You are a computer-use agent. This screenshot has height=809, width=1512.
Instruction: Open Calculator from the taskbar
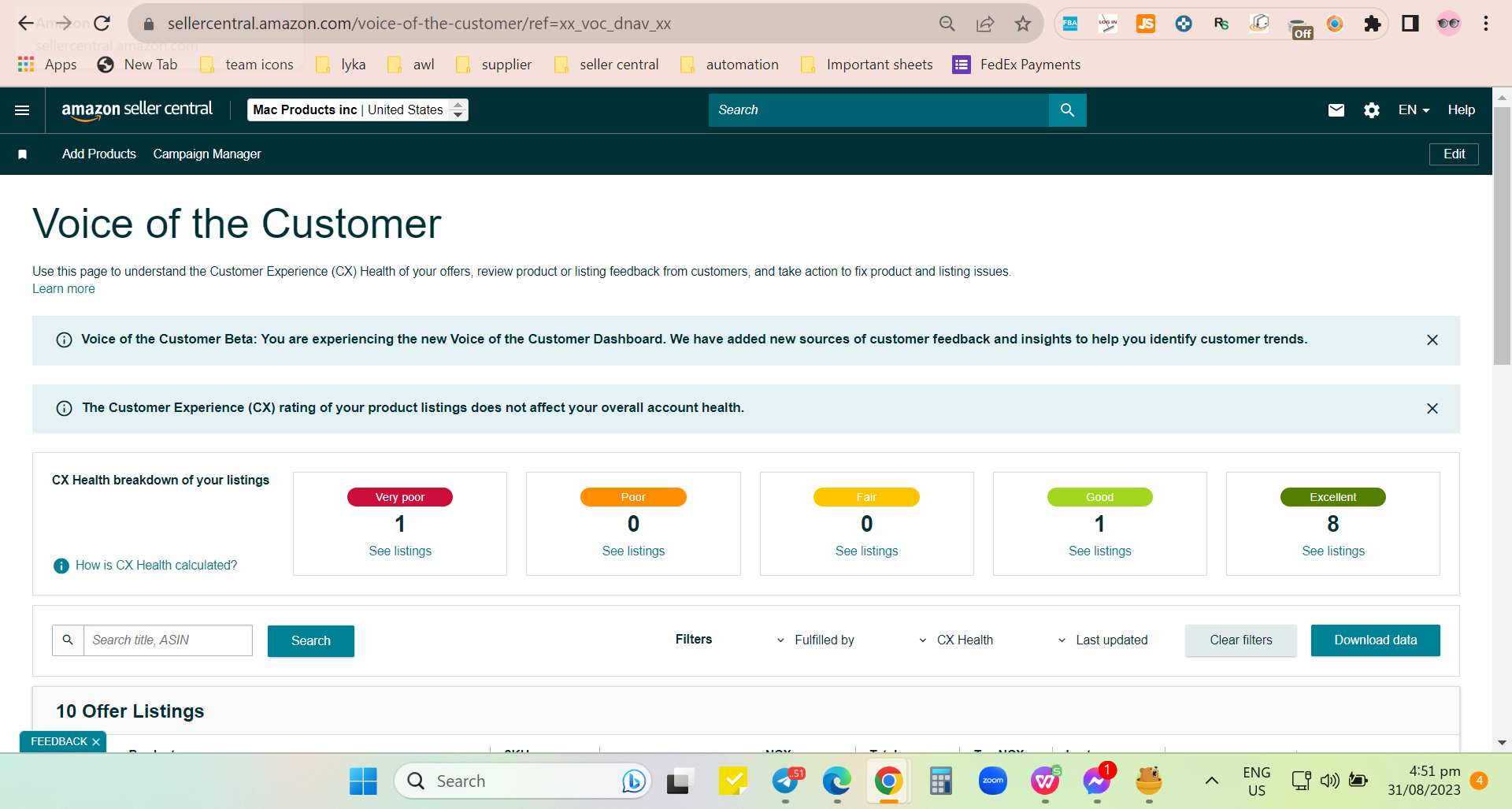tap(941, 781)
